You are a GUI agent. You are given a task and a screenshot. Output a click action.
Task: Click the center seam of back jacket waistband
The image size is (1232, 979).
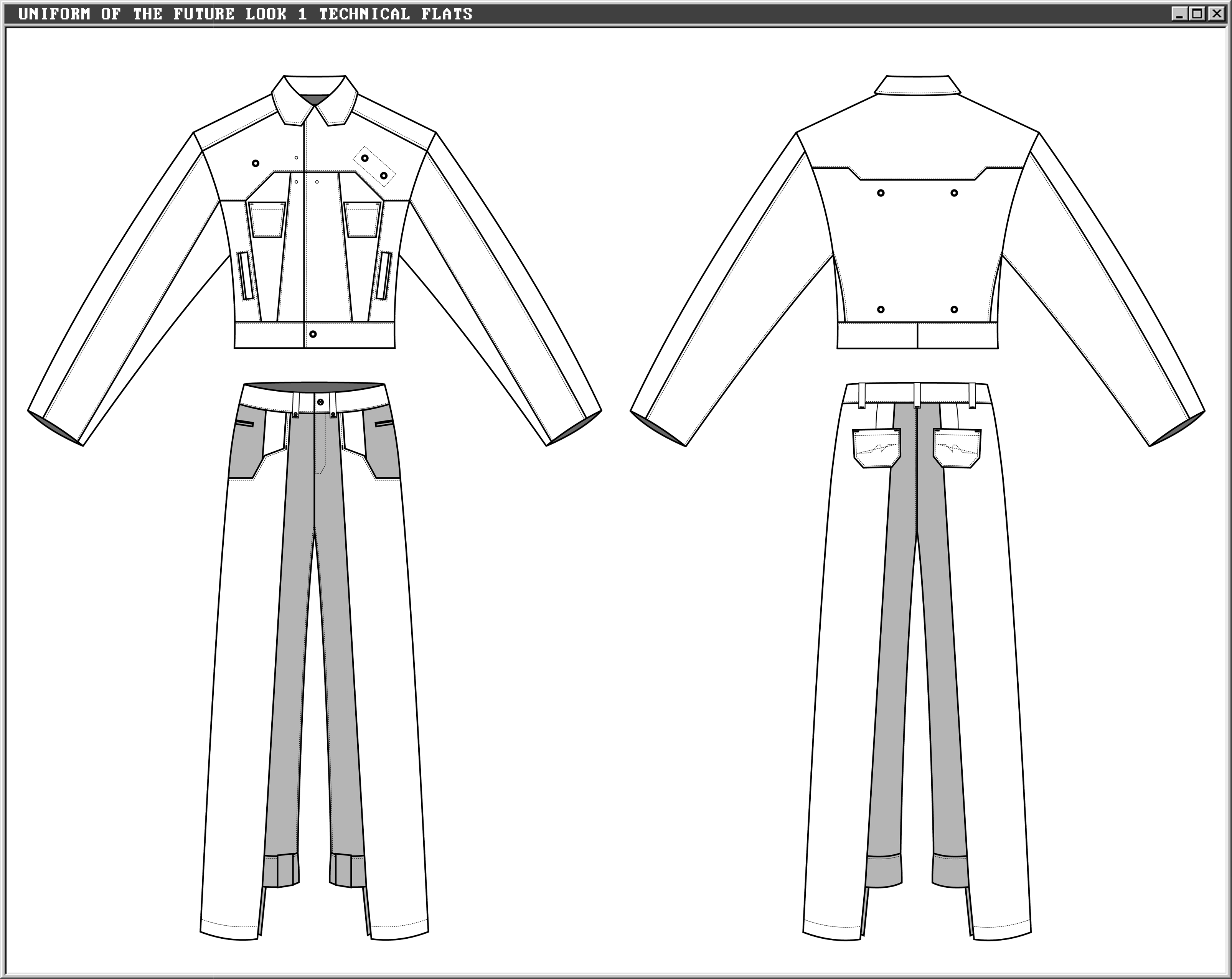click(917, 335)
